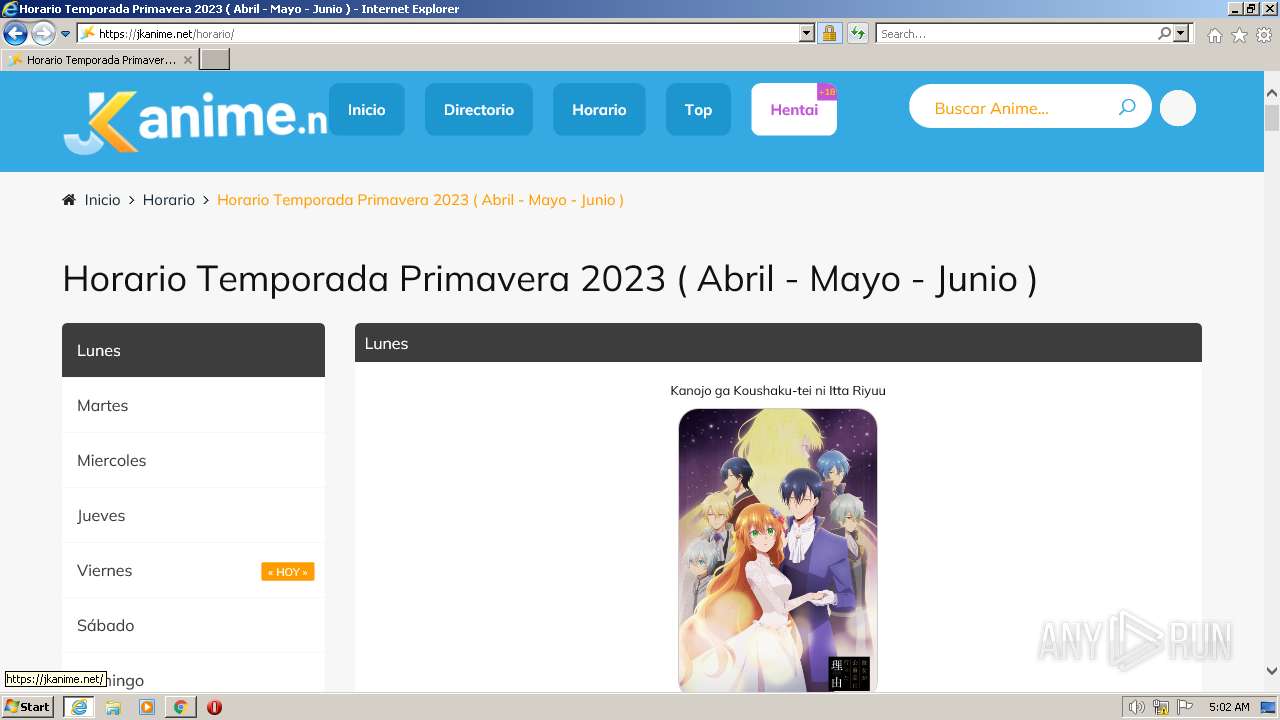1280x720 pixels.
Task: Click the site search magnifier icon
Action: [1127, 107]
